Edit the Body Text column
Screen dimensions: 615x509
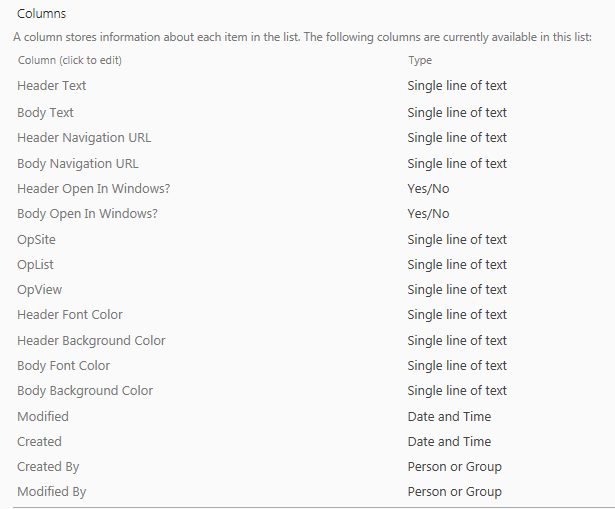click(x=45, y=113)
